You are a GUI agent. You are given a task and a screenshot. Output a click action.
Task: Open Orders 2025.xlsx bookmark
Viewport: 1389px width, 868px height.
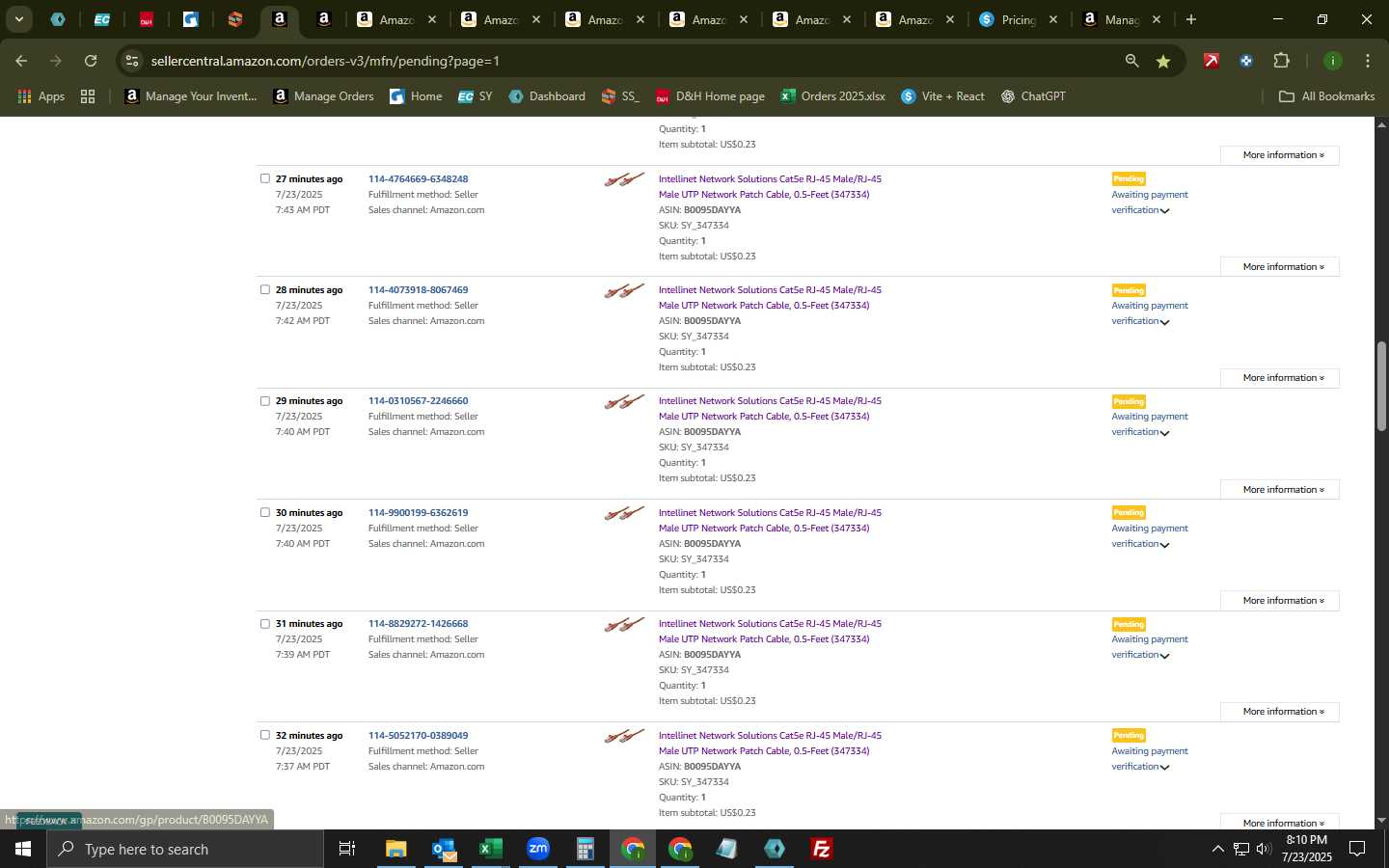click(x=832, y=96)
